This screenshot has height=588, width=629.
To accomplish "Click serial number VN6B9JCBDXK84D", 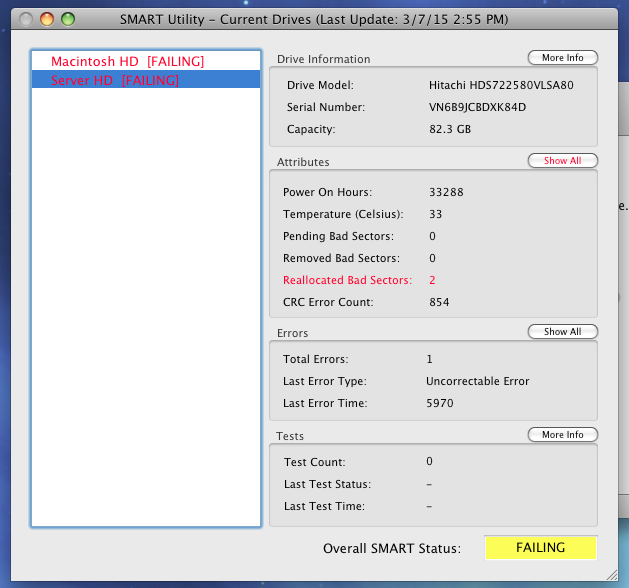I will coord(477,107).
